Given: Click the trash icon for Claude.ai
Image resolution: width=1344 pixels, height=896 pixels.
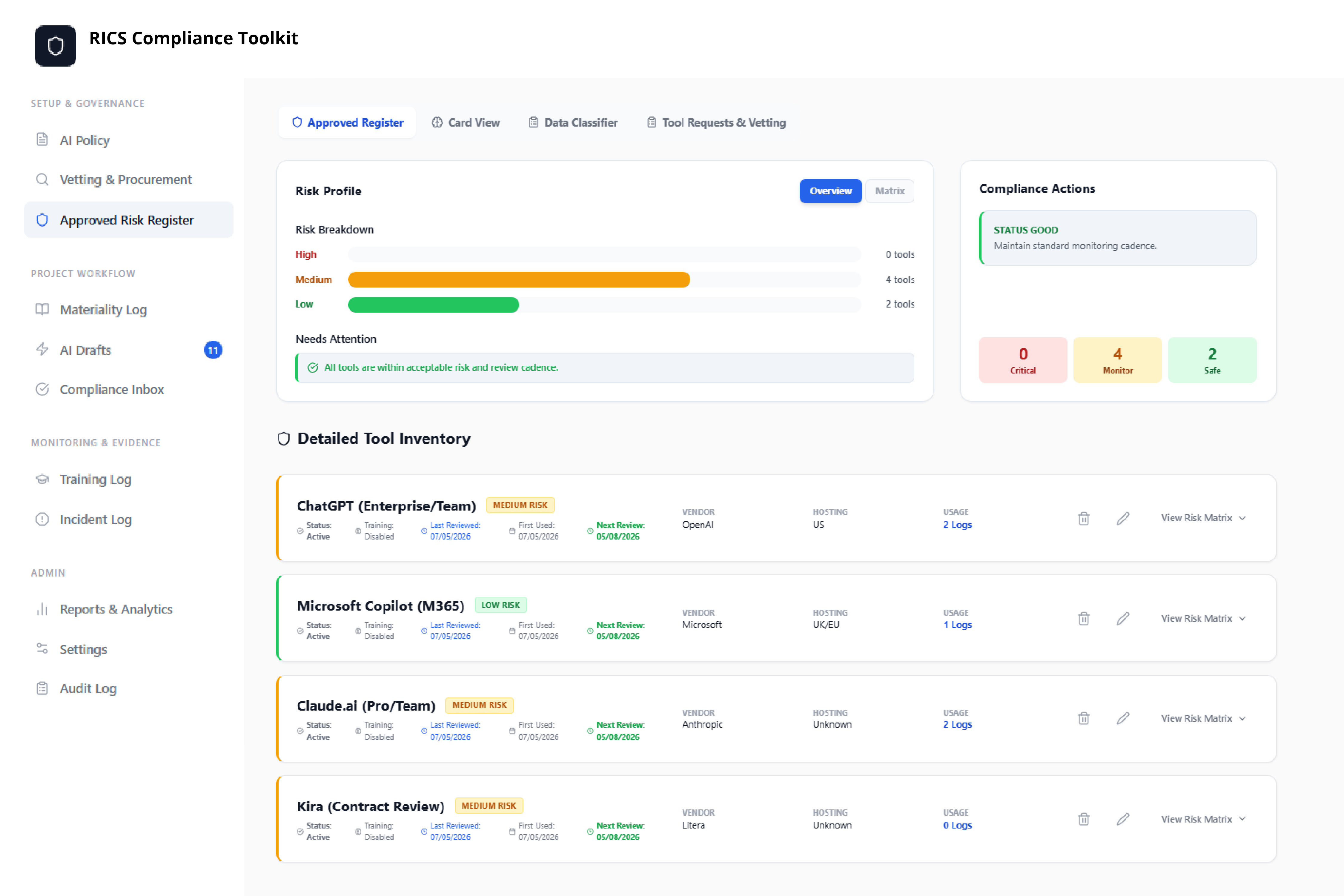Looking at the screenshot, I should 1083,718.
